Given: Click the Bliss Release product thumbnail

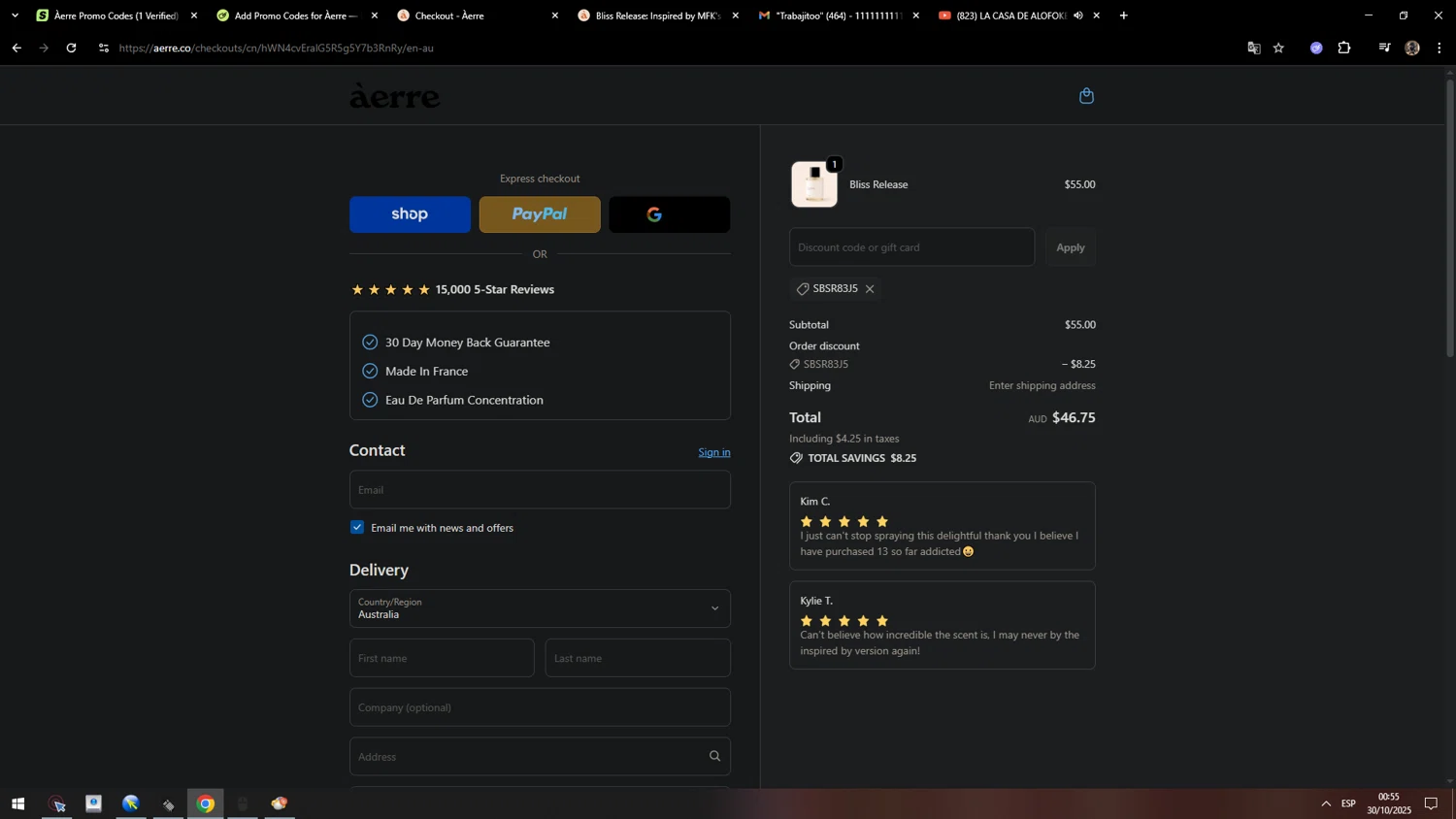Looking at the screenshot, I should (x=814, y=184).
